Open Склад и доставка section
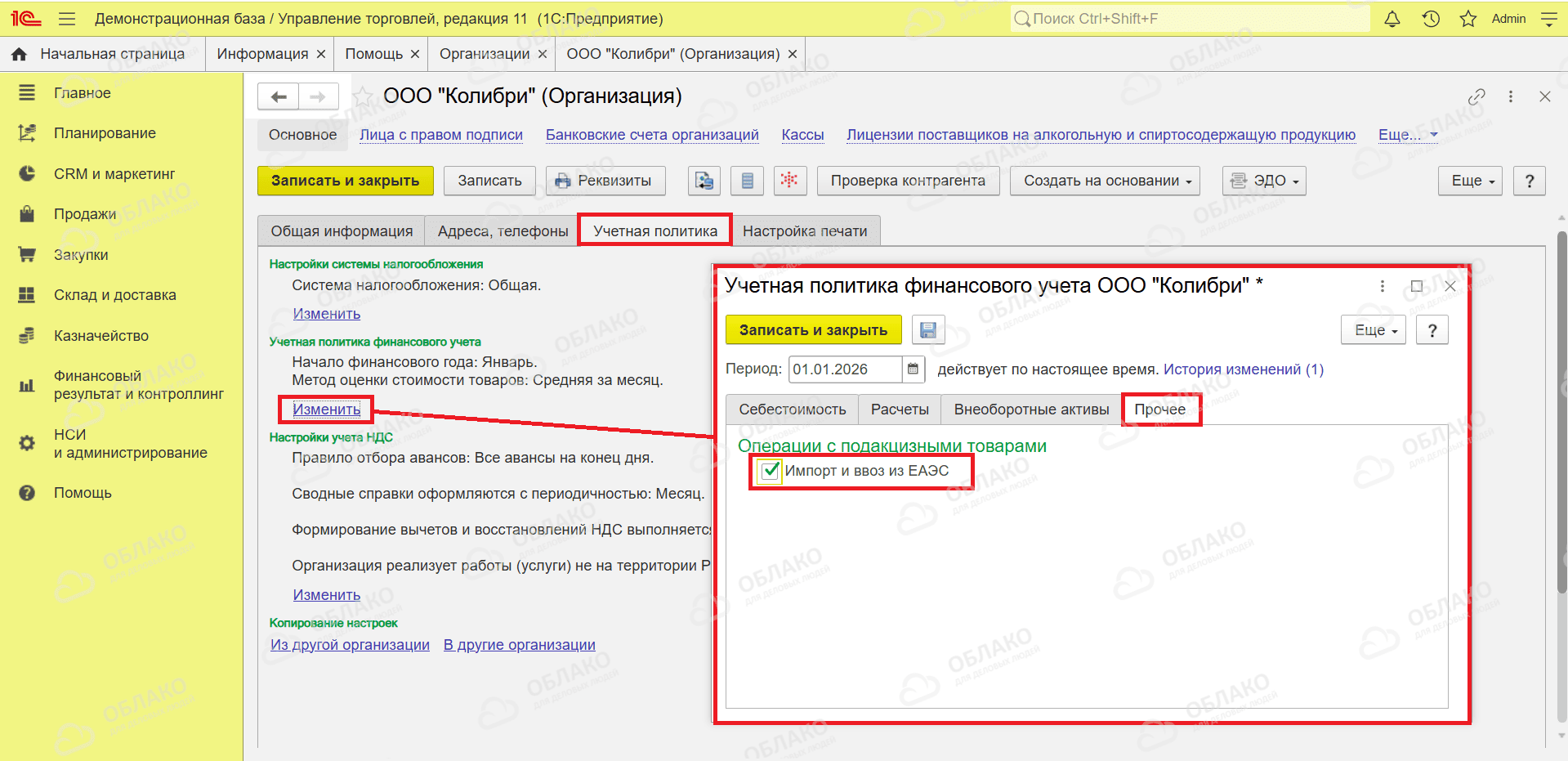 (122, 295)
